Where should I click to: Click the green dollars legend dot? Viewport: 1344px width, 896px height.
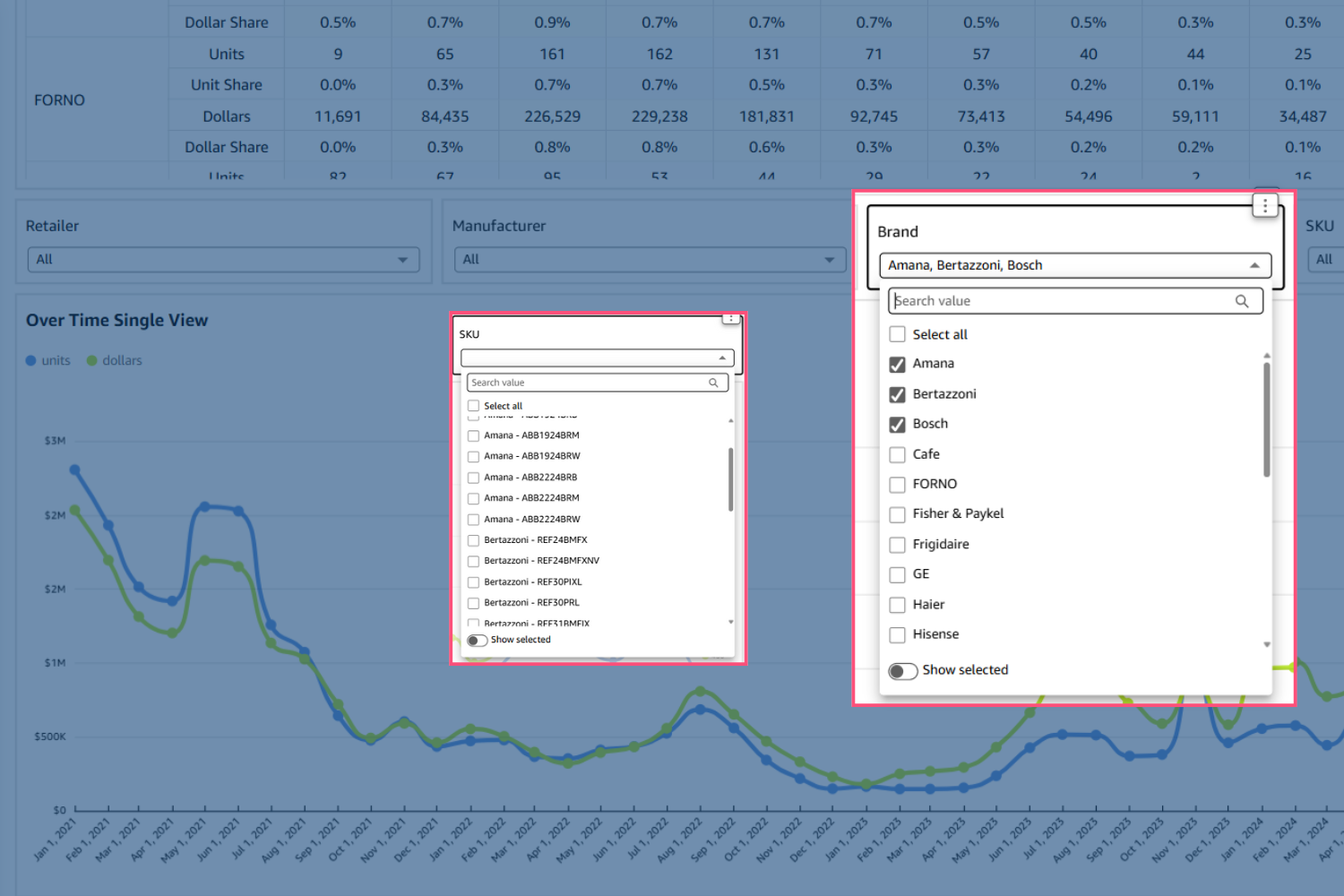(92, 361)
